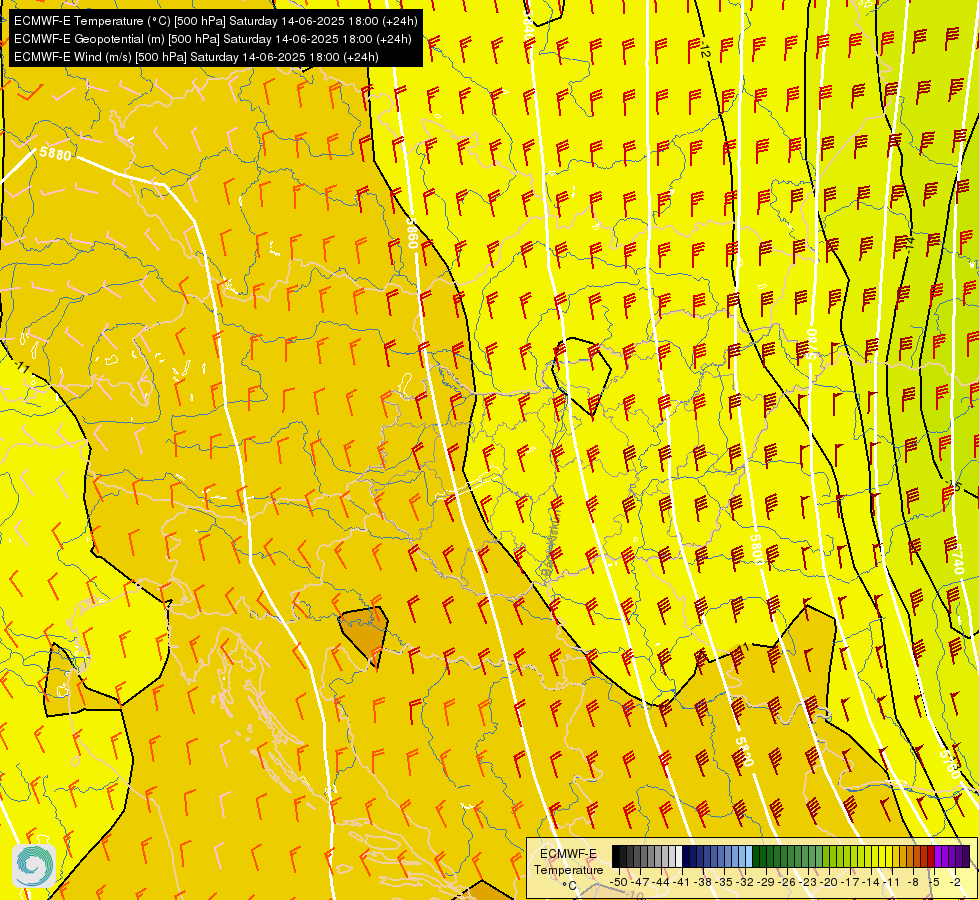Click the 5800 geopotential contour label
This screenshot has width=979, height=900.
(756, 549)
